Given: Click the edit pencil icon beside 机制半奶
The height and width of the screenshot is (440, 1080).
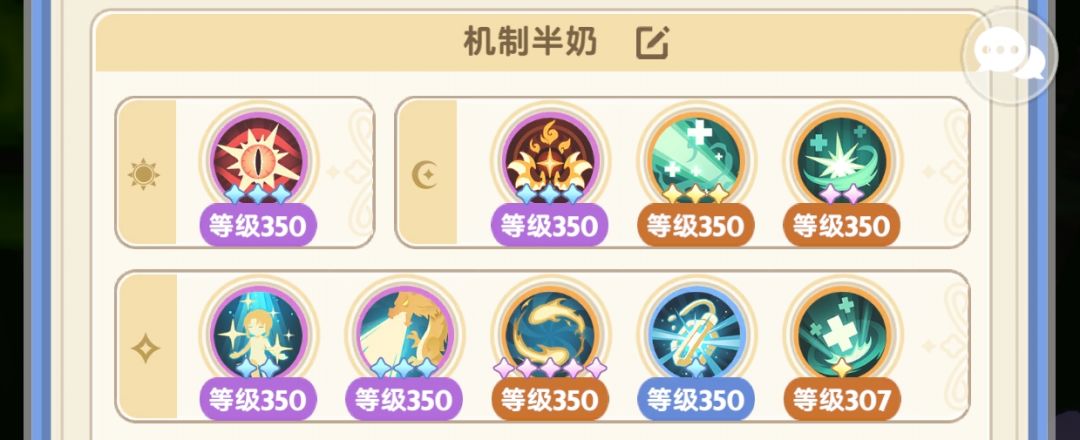Looking at the screenshot, I should pyautogui.click(x=652, y=43).
